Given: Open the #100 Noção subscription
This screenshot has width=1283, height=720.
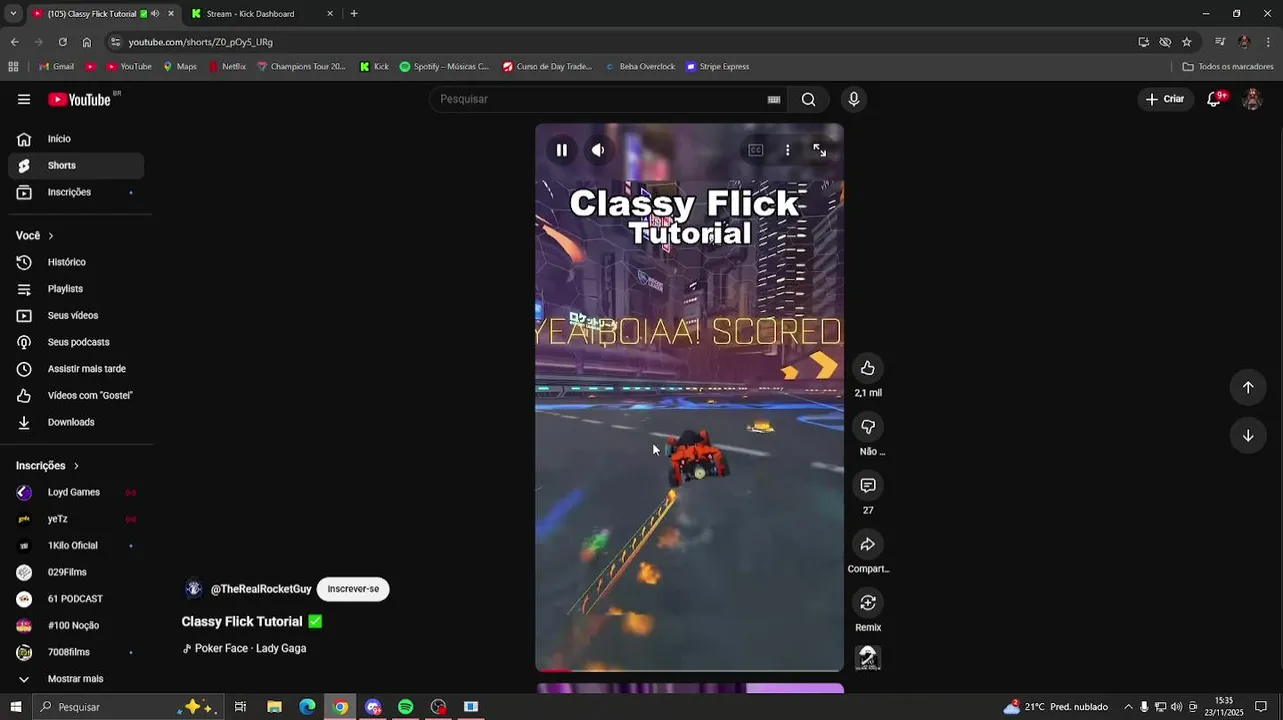Looking at the screenshot, I should 76,626.
